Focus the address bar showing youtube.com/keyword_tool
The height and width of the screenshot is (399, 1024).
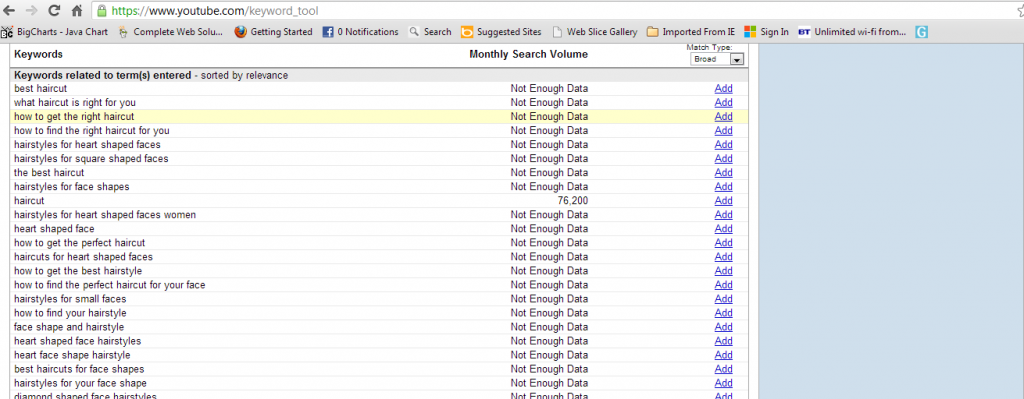555,11
